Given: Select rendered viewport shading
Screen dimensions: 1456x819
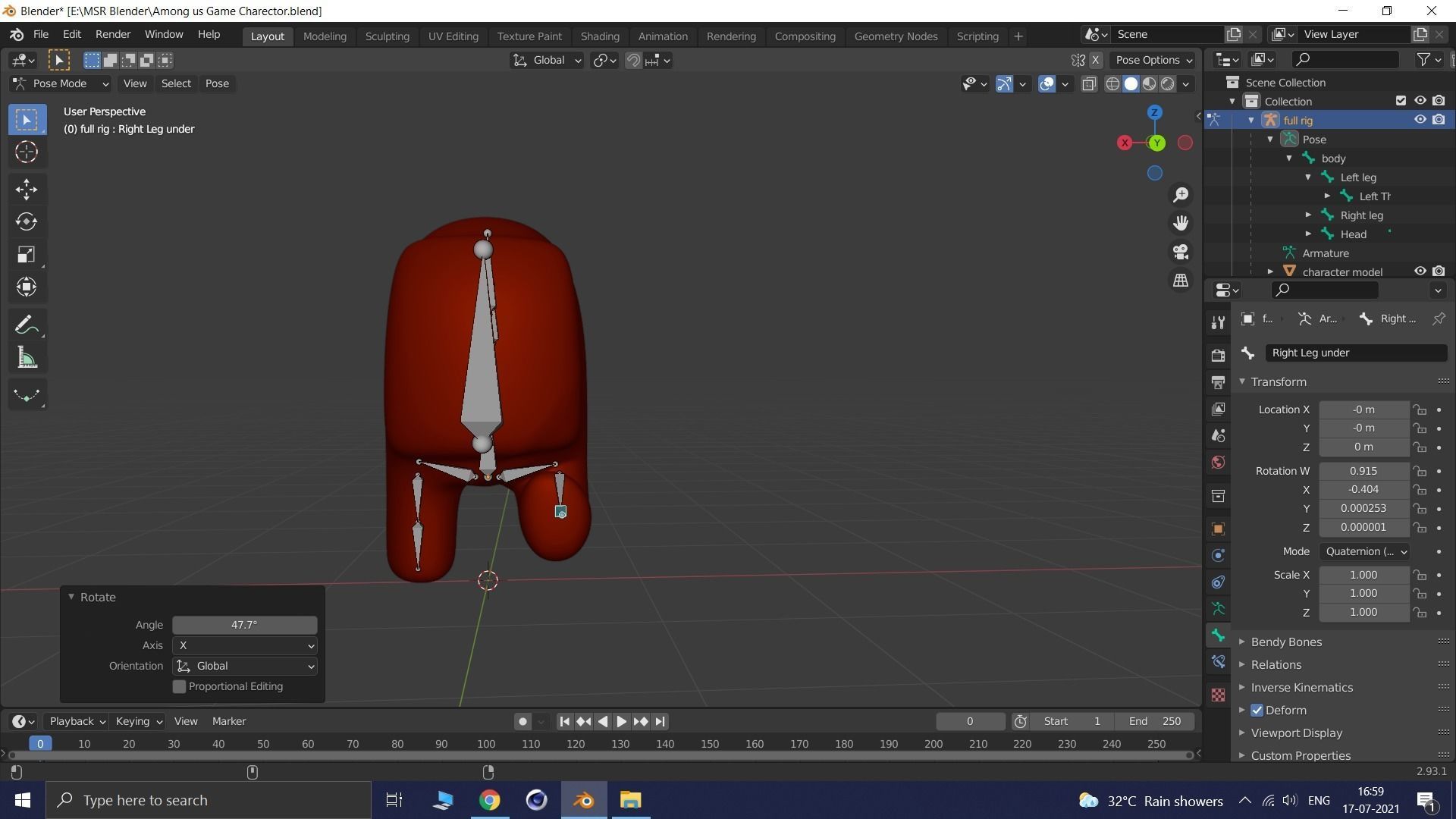Looking at the screenshot, I should (x=1168, y=84).
